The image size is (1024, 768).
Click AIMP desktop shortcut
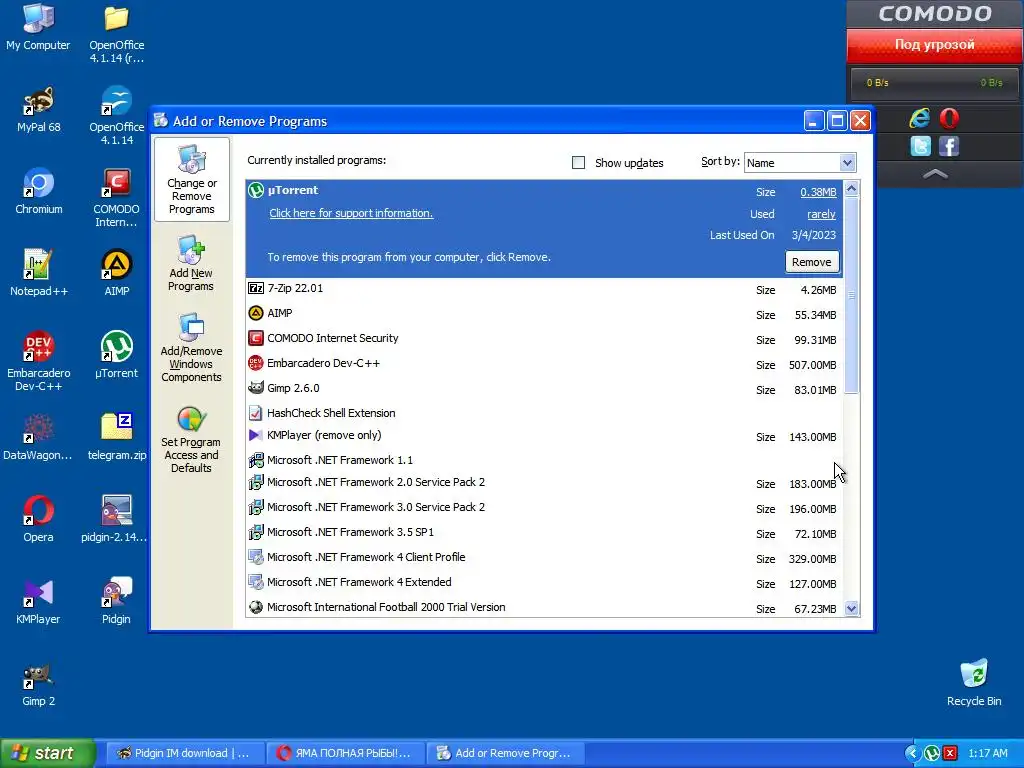[117, 273]
